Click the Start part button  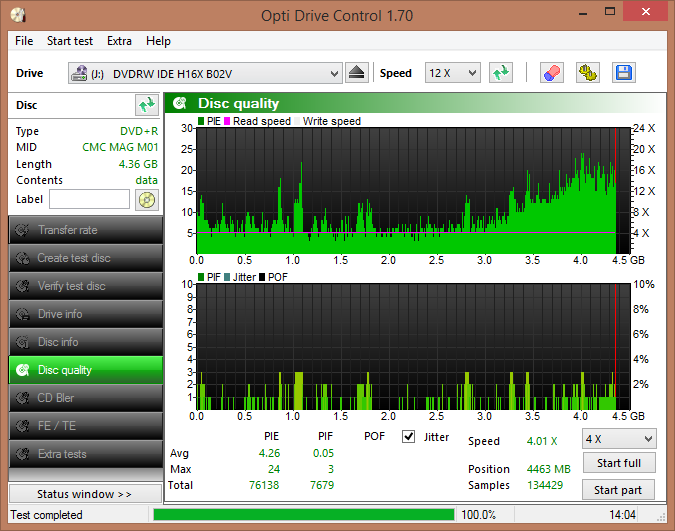click(618, 490)
